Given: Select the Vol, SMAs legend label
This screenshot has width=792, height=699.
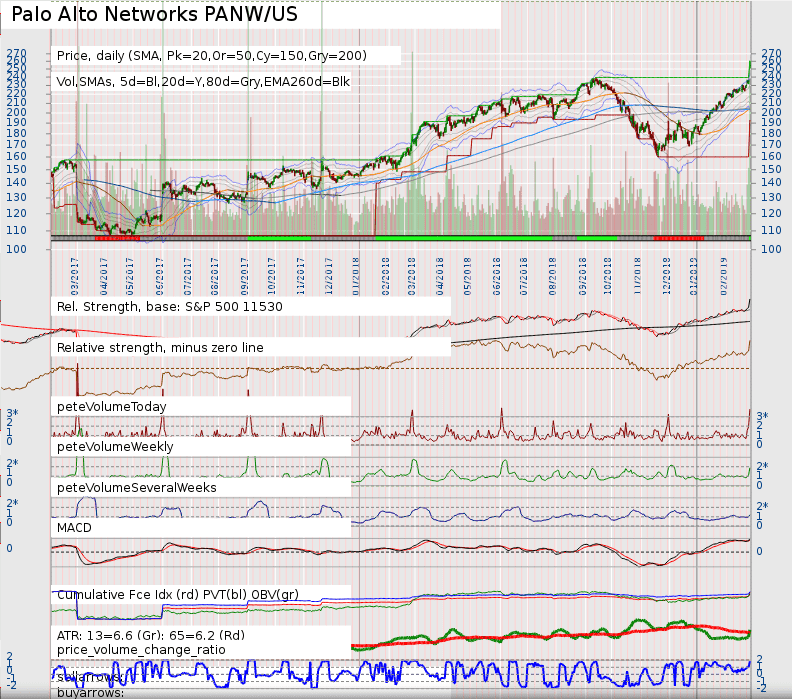Looking at the screenshot, I should [x=203, y=82].
